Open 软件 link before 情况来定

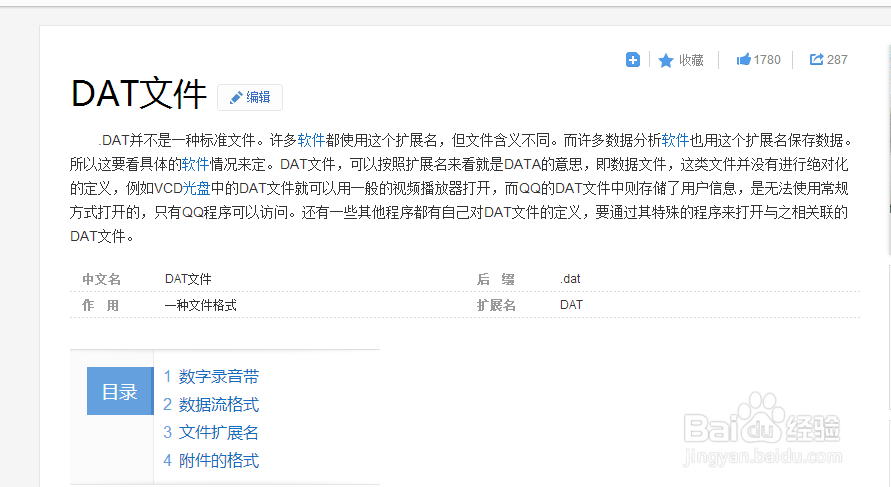195,164
